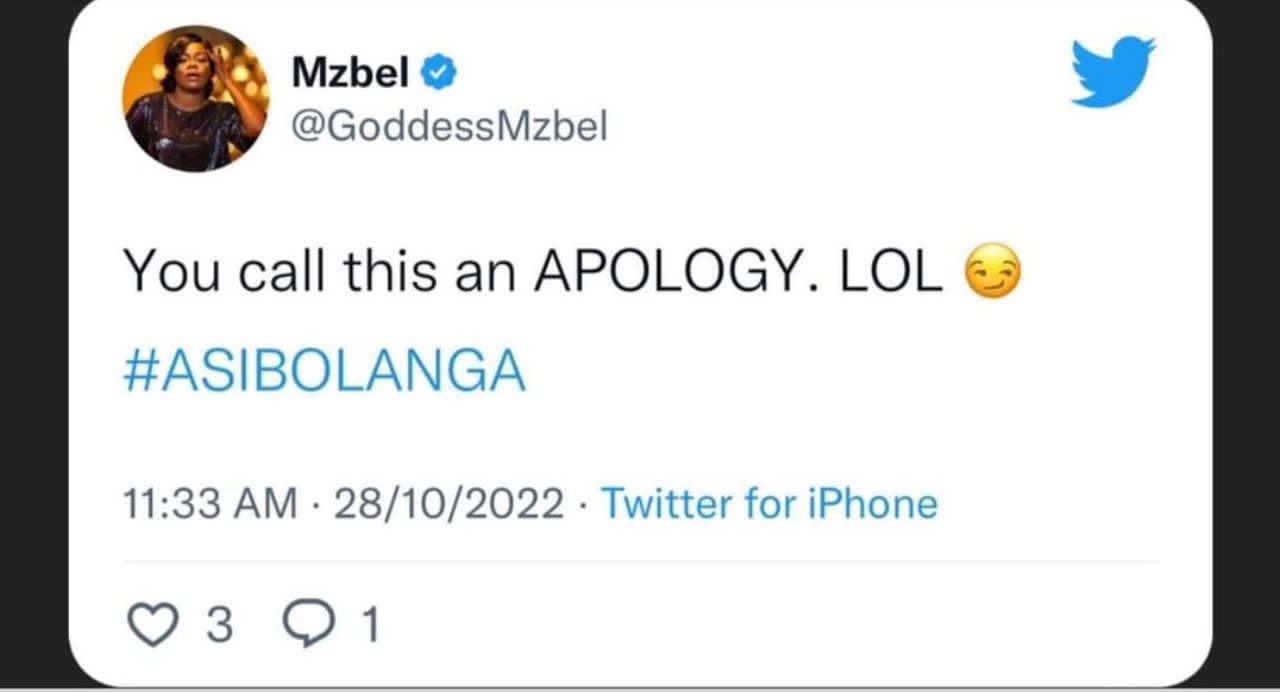
Task: Click the divider line above like count
Action: click(640, 562)
